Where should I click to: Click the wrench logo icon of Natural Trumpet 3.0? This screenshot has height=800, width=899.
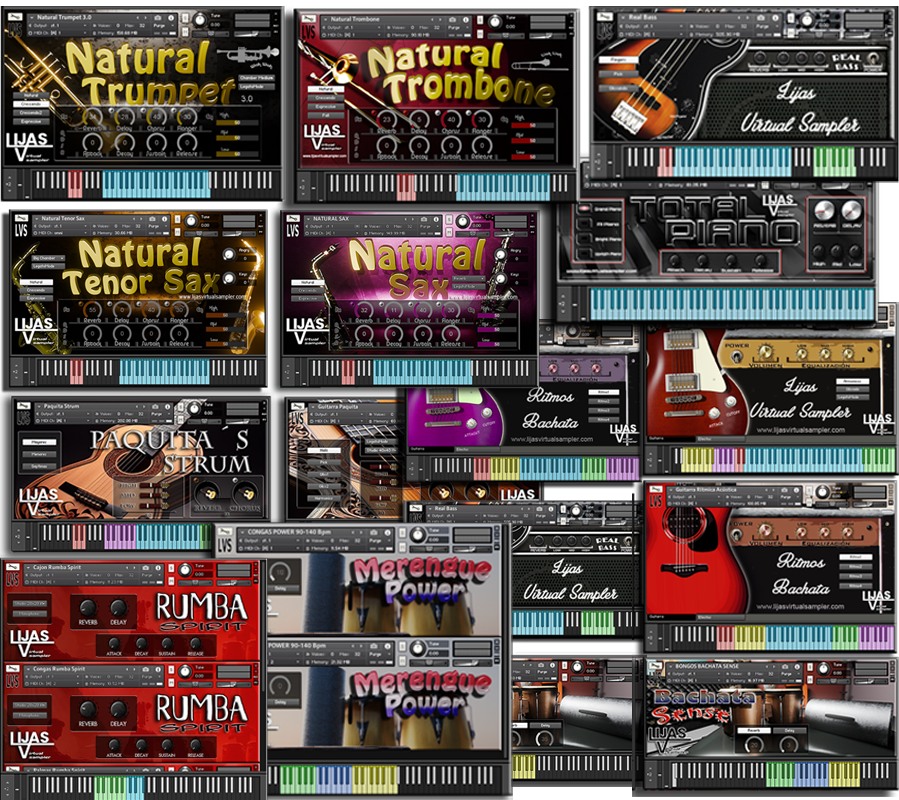pyautogui.click(x=15, y=18)
